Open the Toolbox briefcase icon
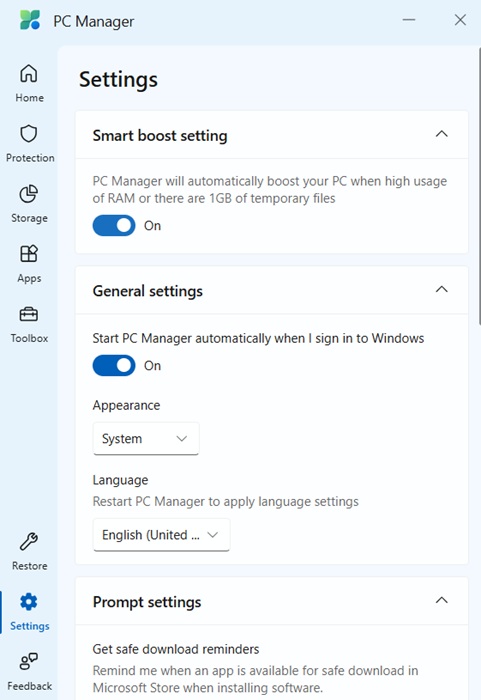The image size is (481, 700). [29, 314]
